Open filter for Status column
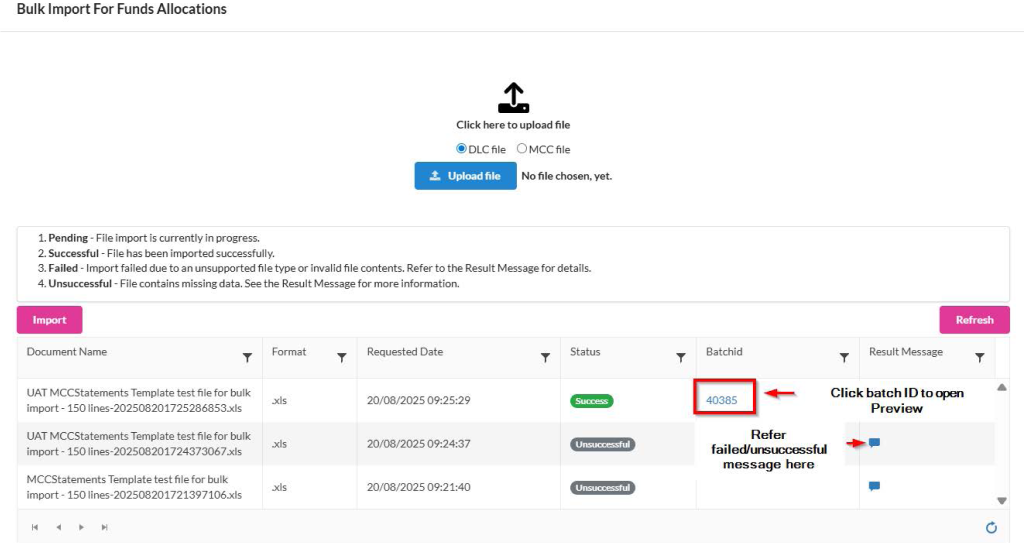The height and width of the screenshot is (543, 1024). pyautogui.click(x=680, y=357)
